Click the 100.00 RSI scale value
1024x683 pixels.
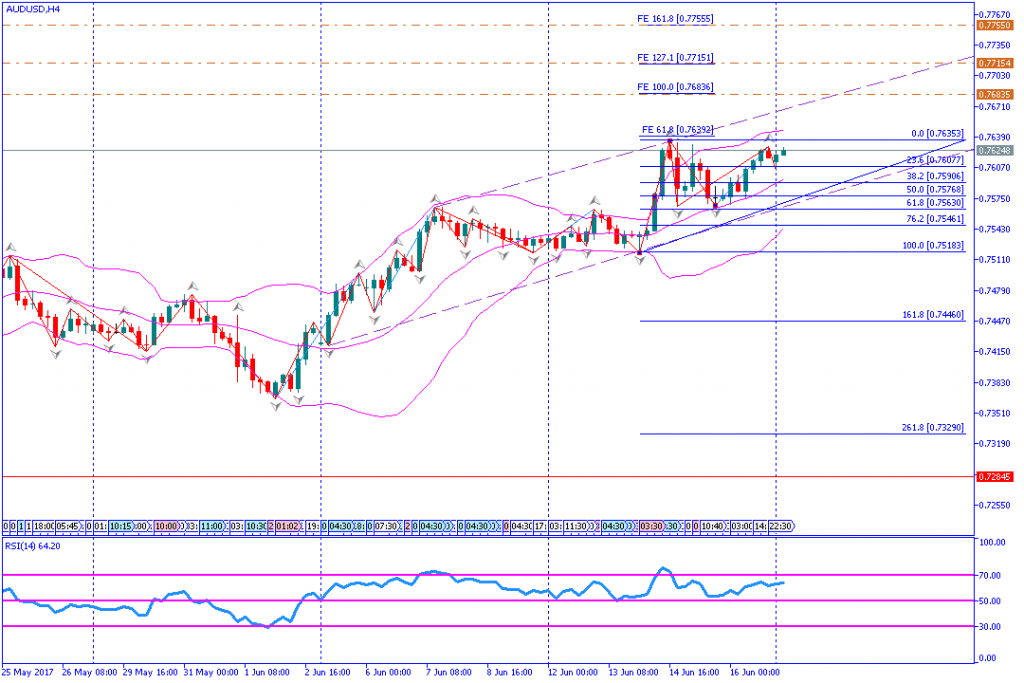tap(992, 542)
